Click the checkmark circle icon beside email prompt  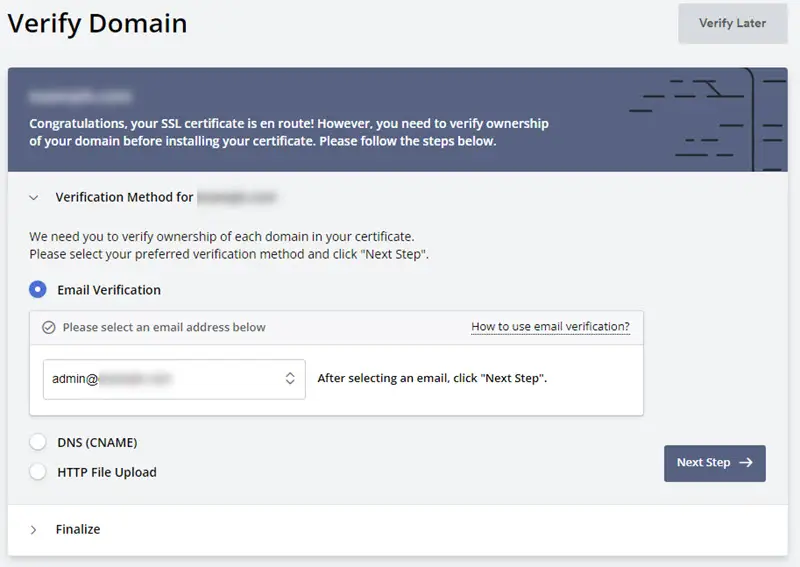(x=49, y=327)
